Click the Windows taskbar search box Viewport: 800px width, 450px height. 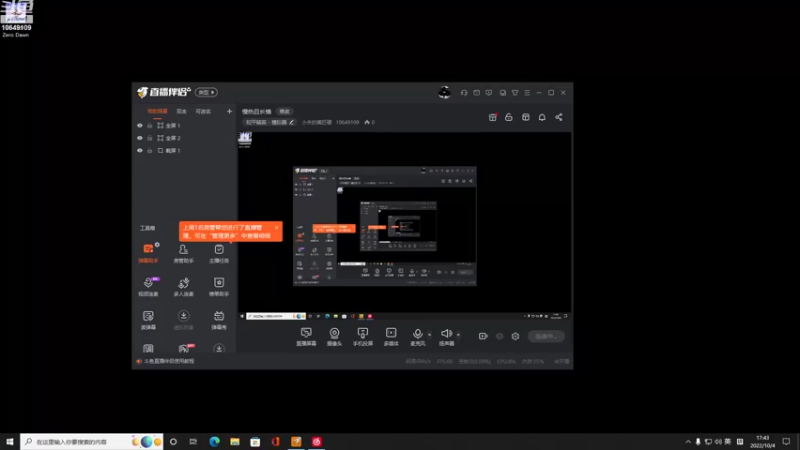[92, 442]
